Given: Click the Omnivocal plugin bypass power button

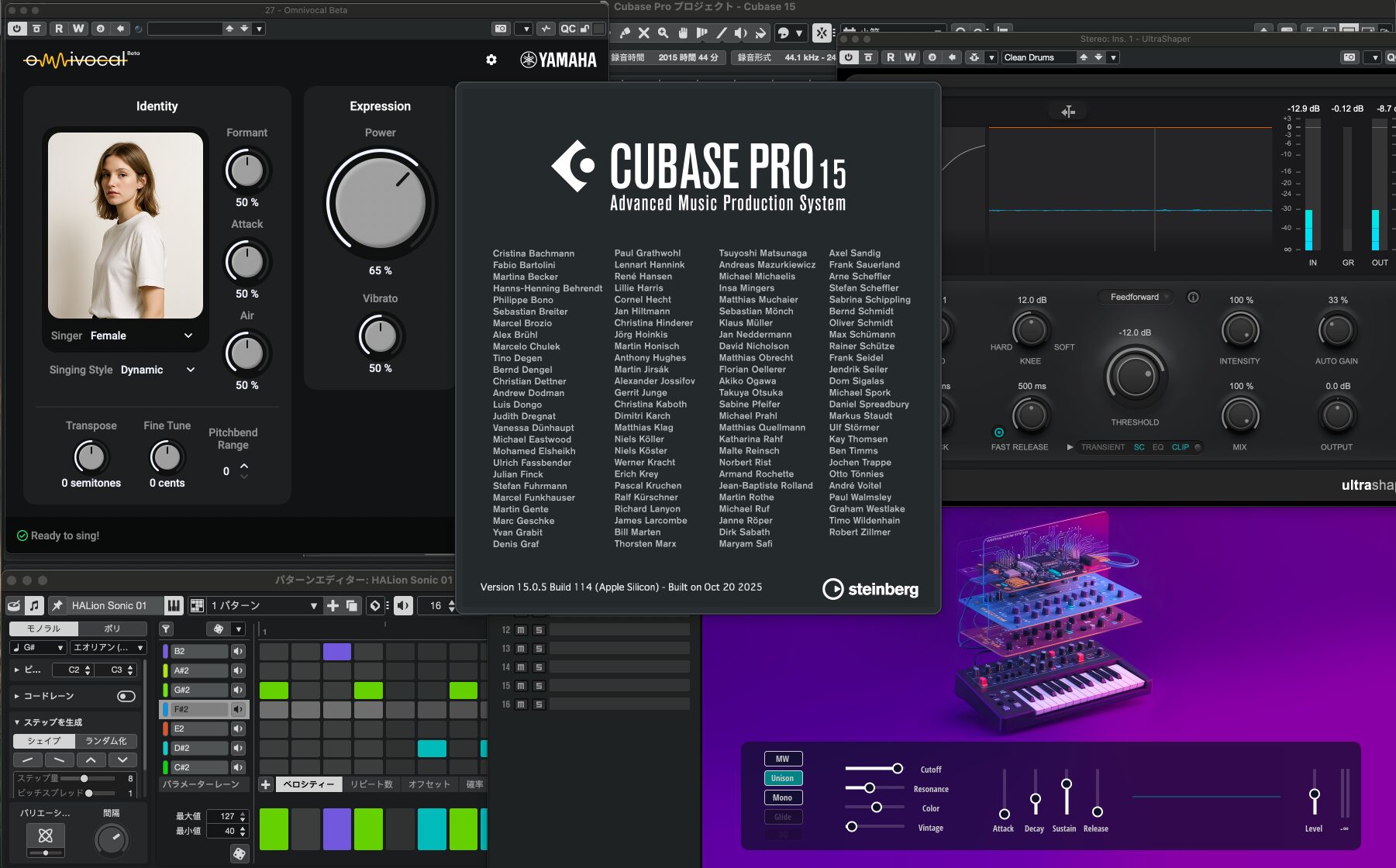Looking at the screenshot, I should (x=17, y=29).
